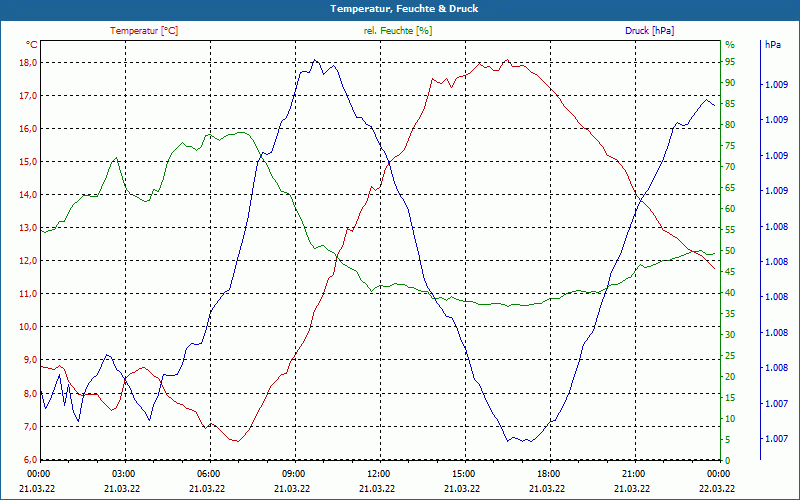Click the green '25' humidity tick label

(730, 356)
